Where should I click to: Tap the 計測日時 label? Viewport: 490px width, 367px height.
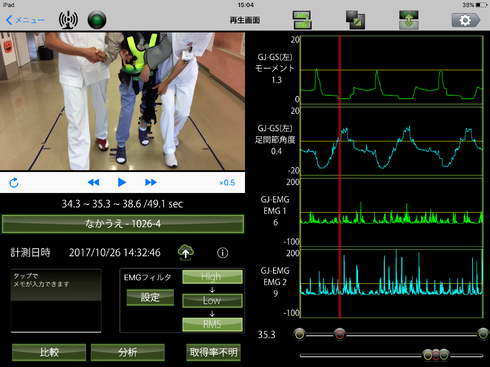tap(30, 252)
